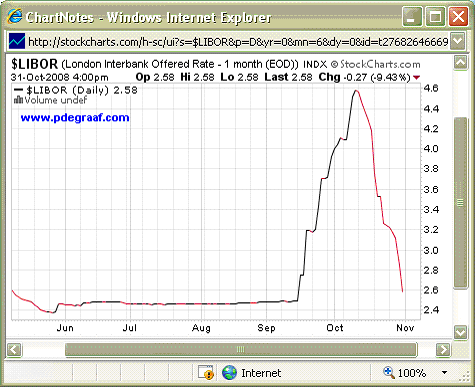The height and width of the screenshot is (389, 475).
Task: Click the 'Lo 2.58' value
Action: pos(239,77)
